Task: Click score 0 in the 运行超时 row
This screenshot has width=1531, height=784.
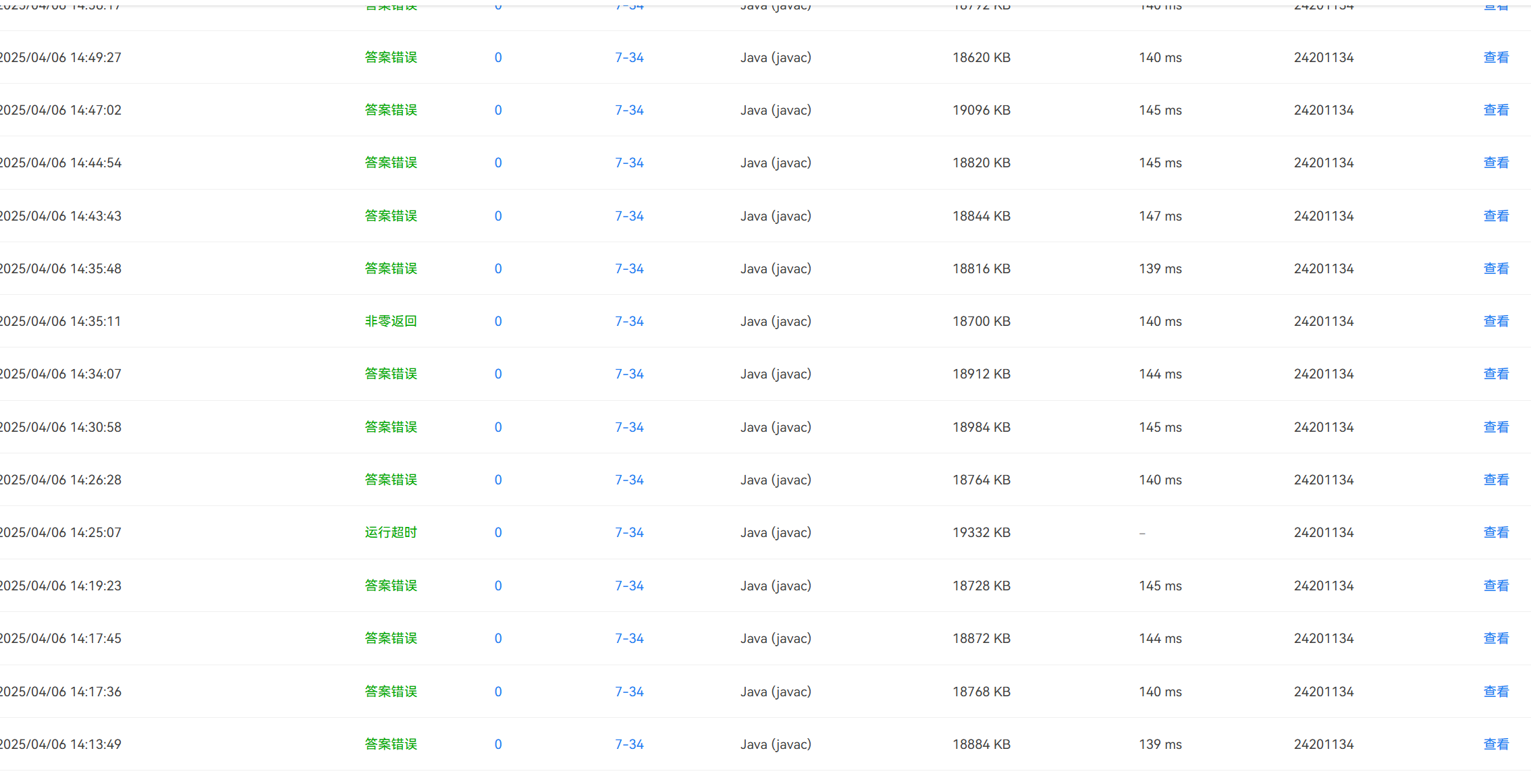Action: pyautogui.click(x=498, y=532)
